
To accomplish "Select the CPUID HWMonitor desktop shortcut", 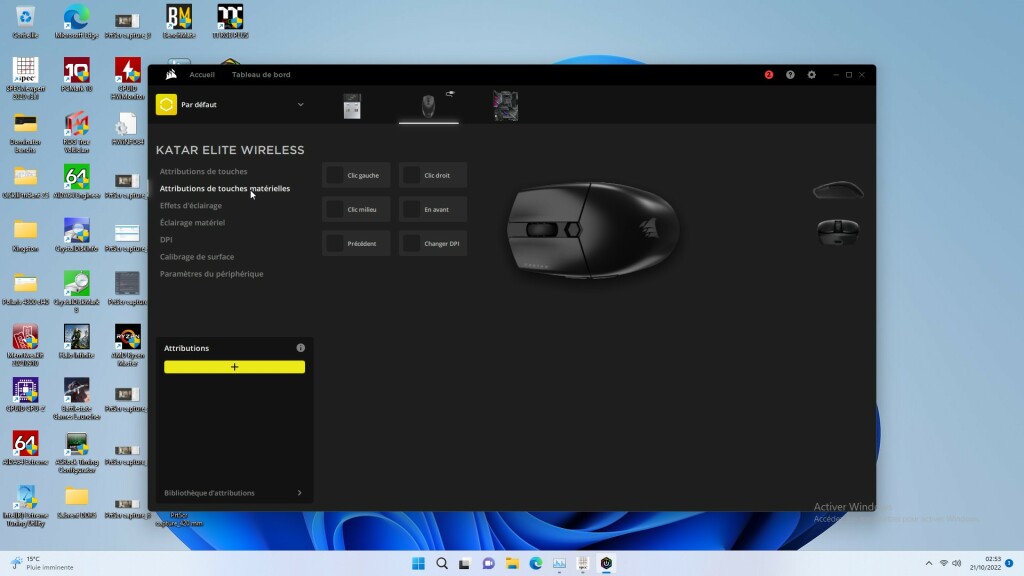I will [127, 78].
